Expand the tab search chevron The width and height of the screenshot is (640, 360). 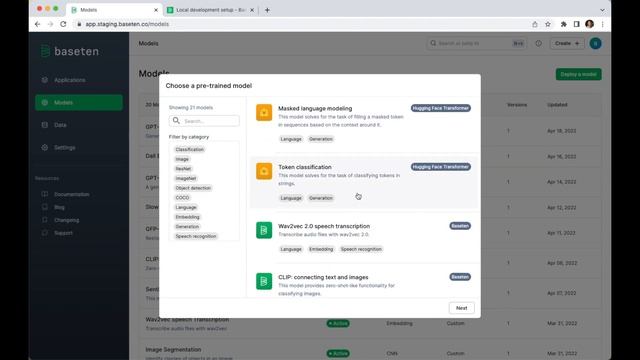(602, 10)
